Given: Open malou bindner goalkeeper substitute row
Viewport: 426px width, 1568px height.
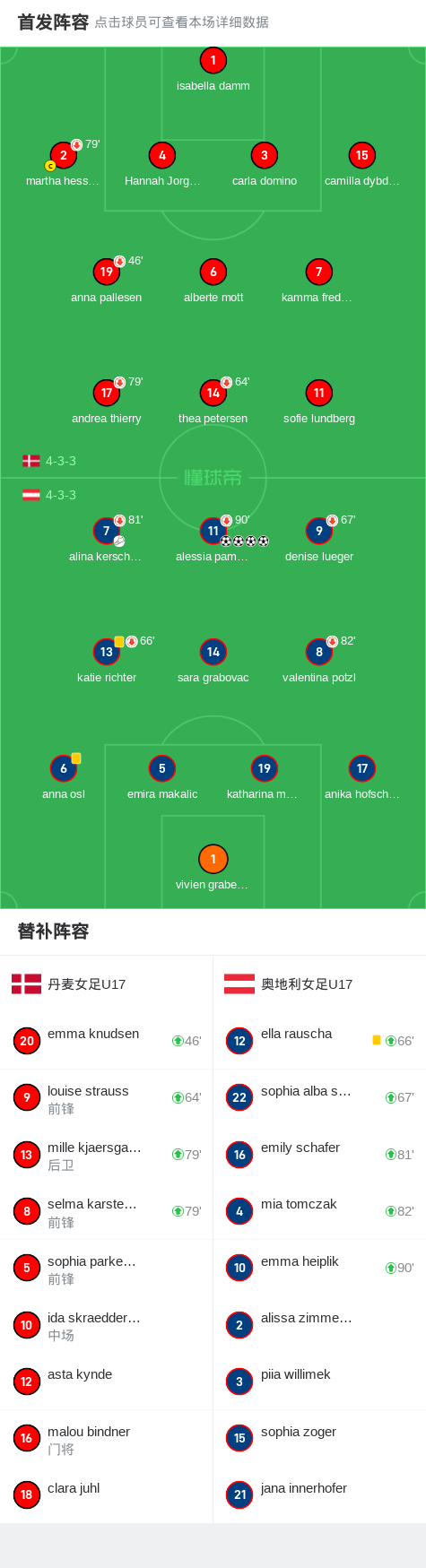Looking at the screenshot, I should pos(107,1438).
